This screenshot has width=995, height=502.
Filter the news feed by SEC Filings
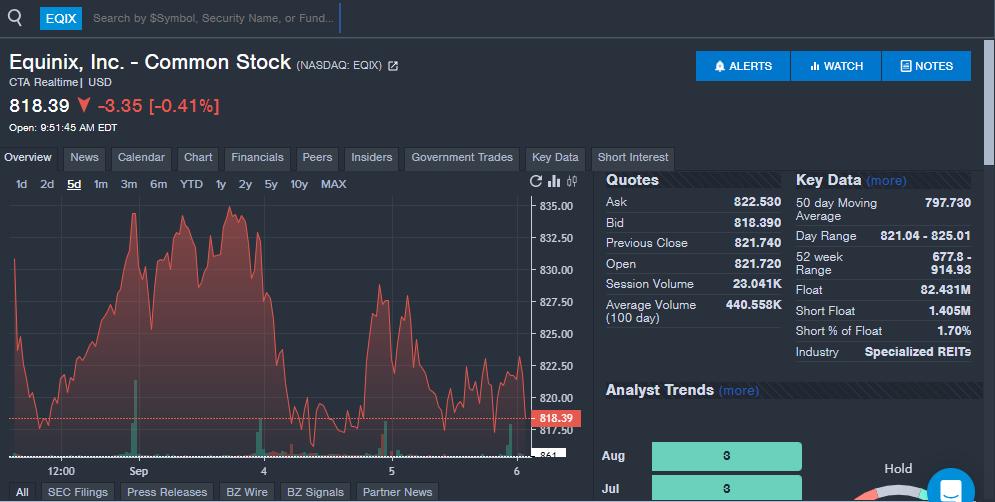click(x=77, y=492)
